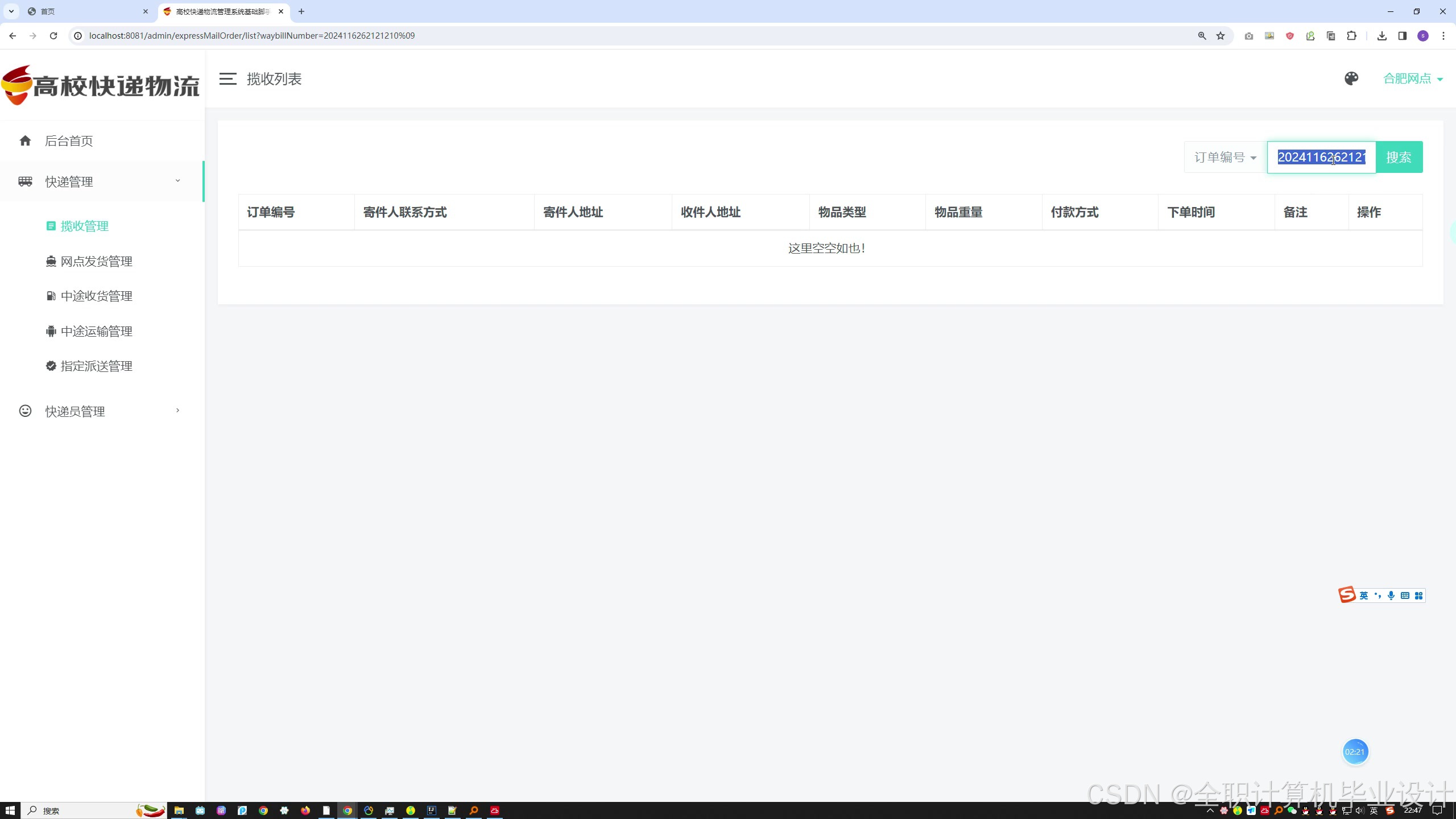Image resolution: width=1456 pixels, height=819 pixels.
Task: Click the browser reload icon
Action: [53, 36]
